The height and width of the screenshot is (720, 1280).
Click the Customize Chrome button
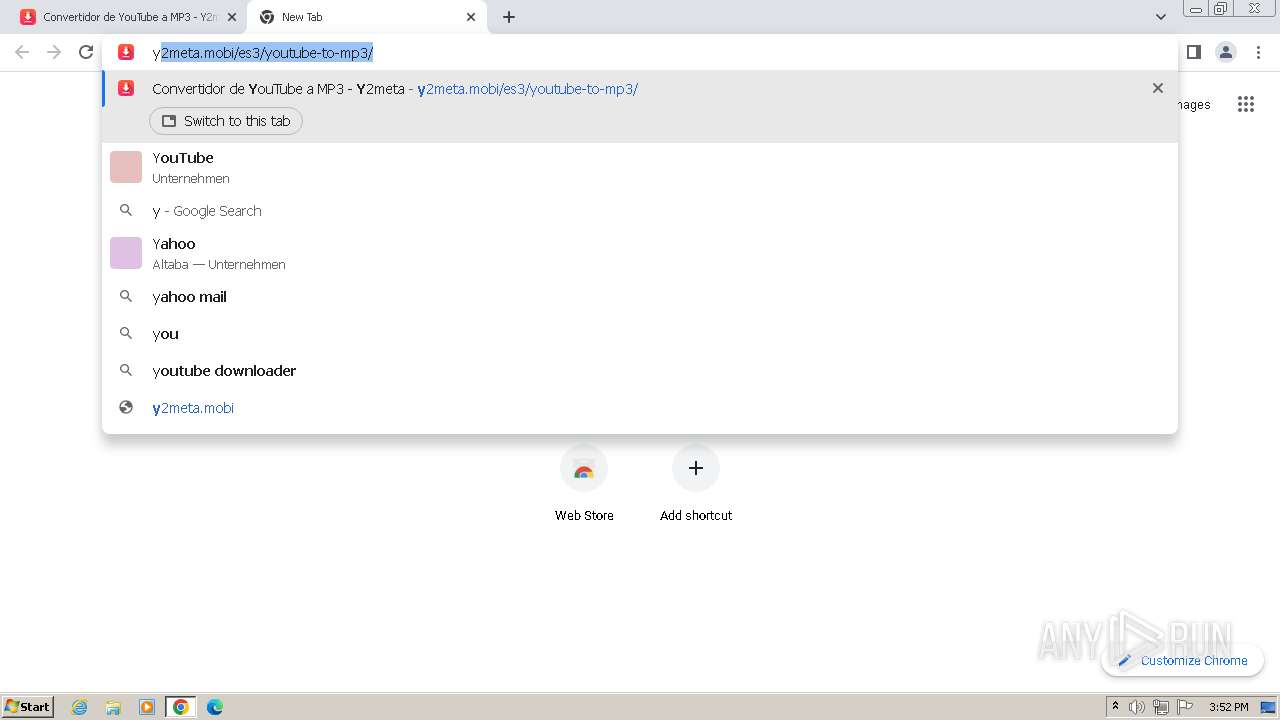1183,660
